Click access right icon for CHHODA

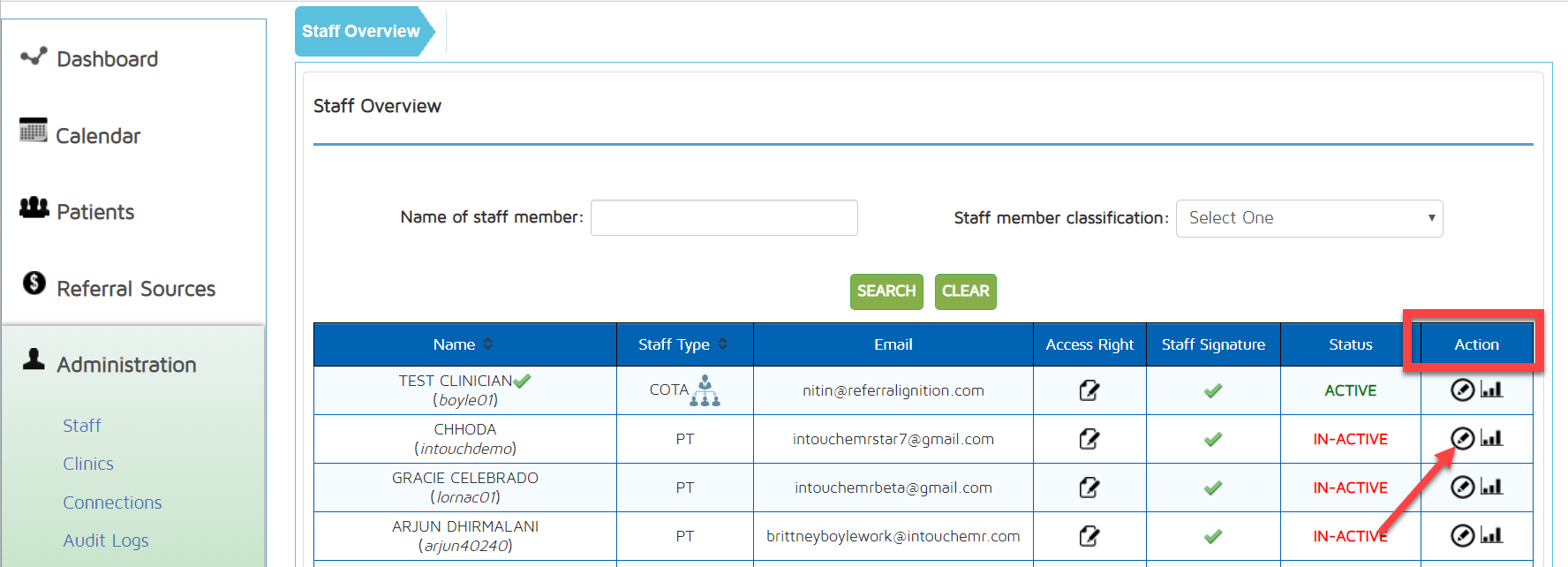coord(1089,439)
